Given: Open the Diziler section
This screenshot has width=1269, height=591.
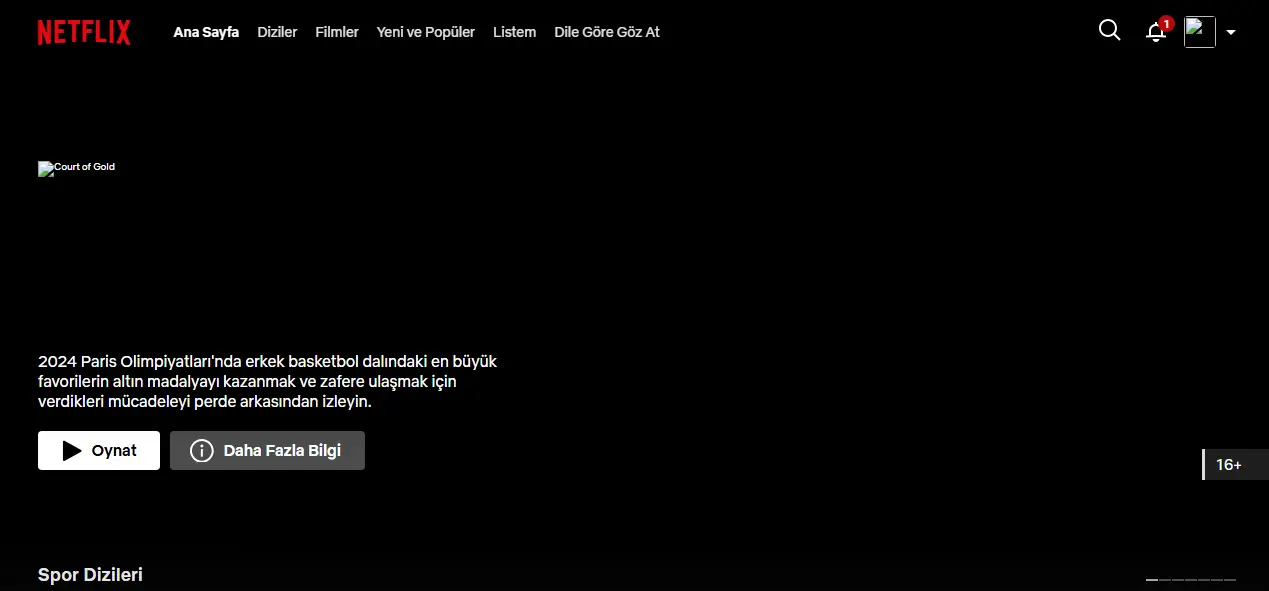Looking at the screenshot, I should [x=277, y=32].
